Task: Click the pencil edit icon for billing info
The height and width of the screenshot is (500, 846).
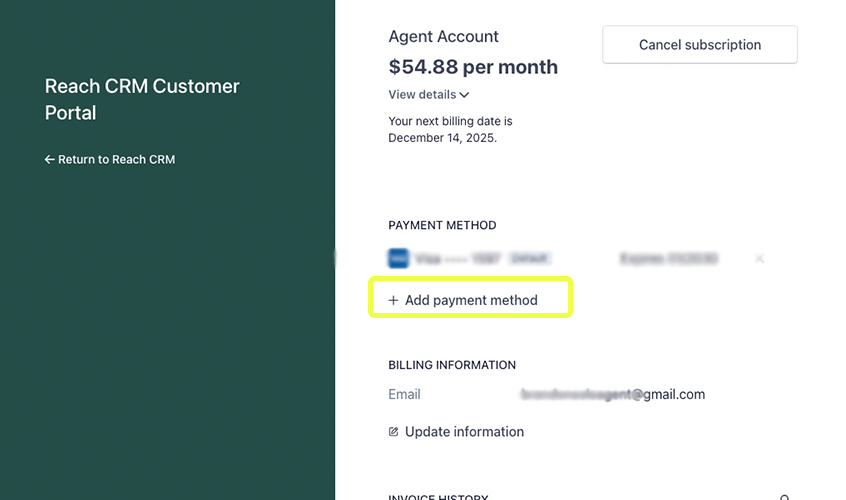Action: [393, 432]
